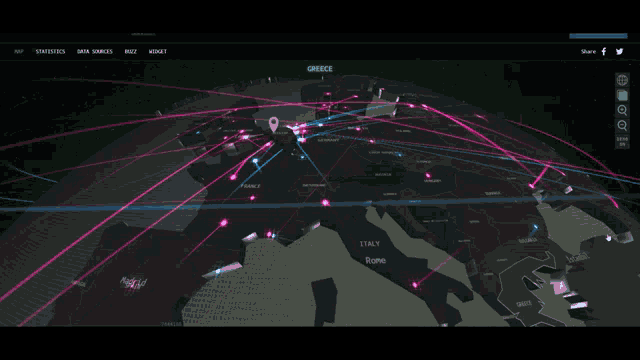
Task: Switch to the flat map view
Action: tap(622, 95)
